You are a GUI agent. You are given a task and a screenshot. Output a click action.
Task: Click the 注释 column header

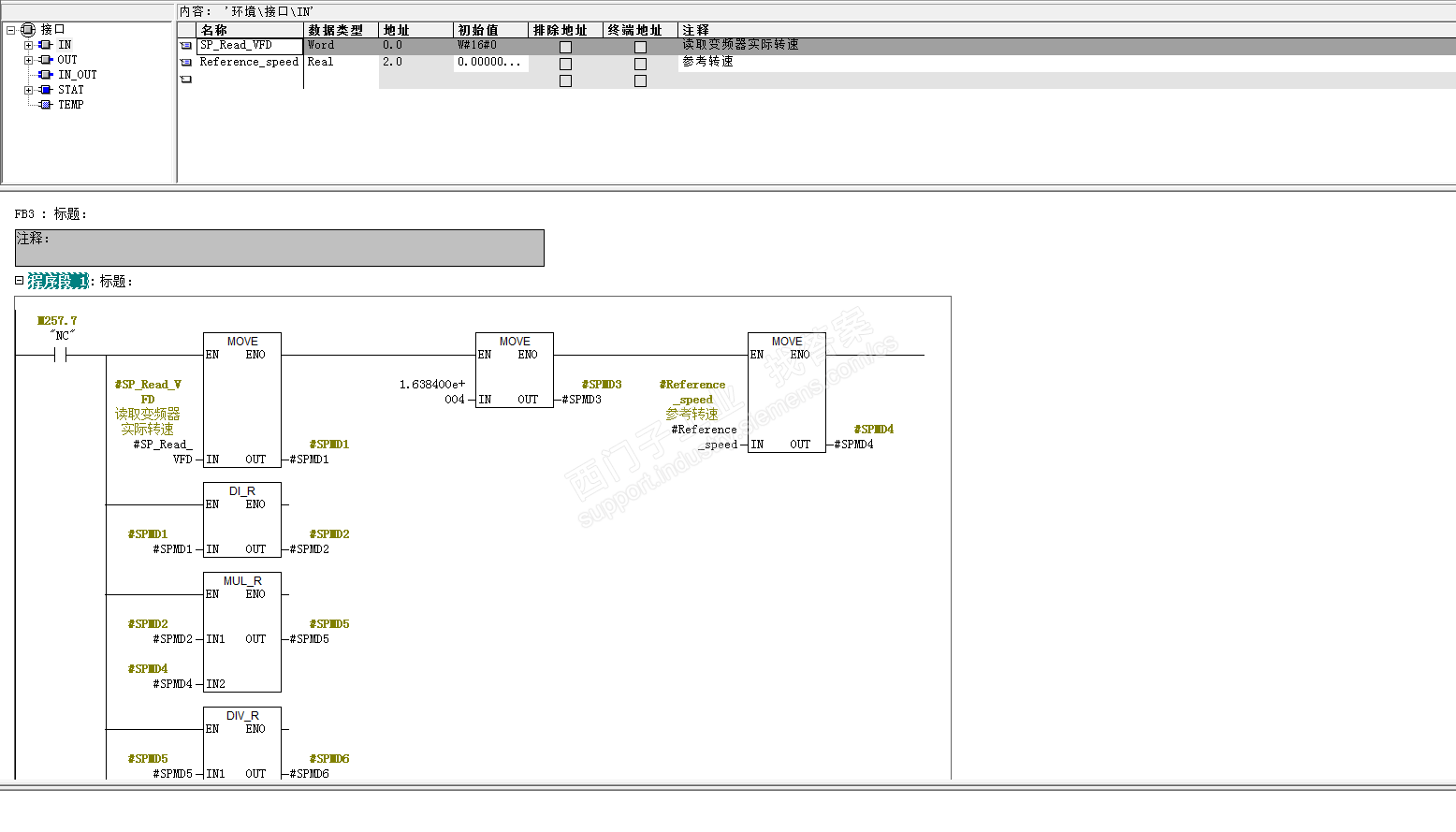click(1067, 30)
